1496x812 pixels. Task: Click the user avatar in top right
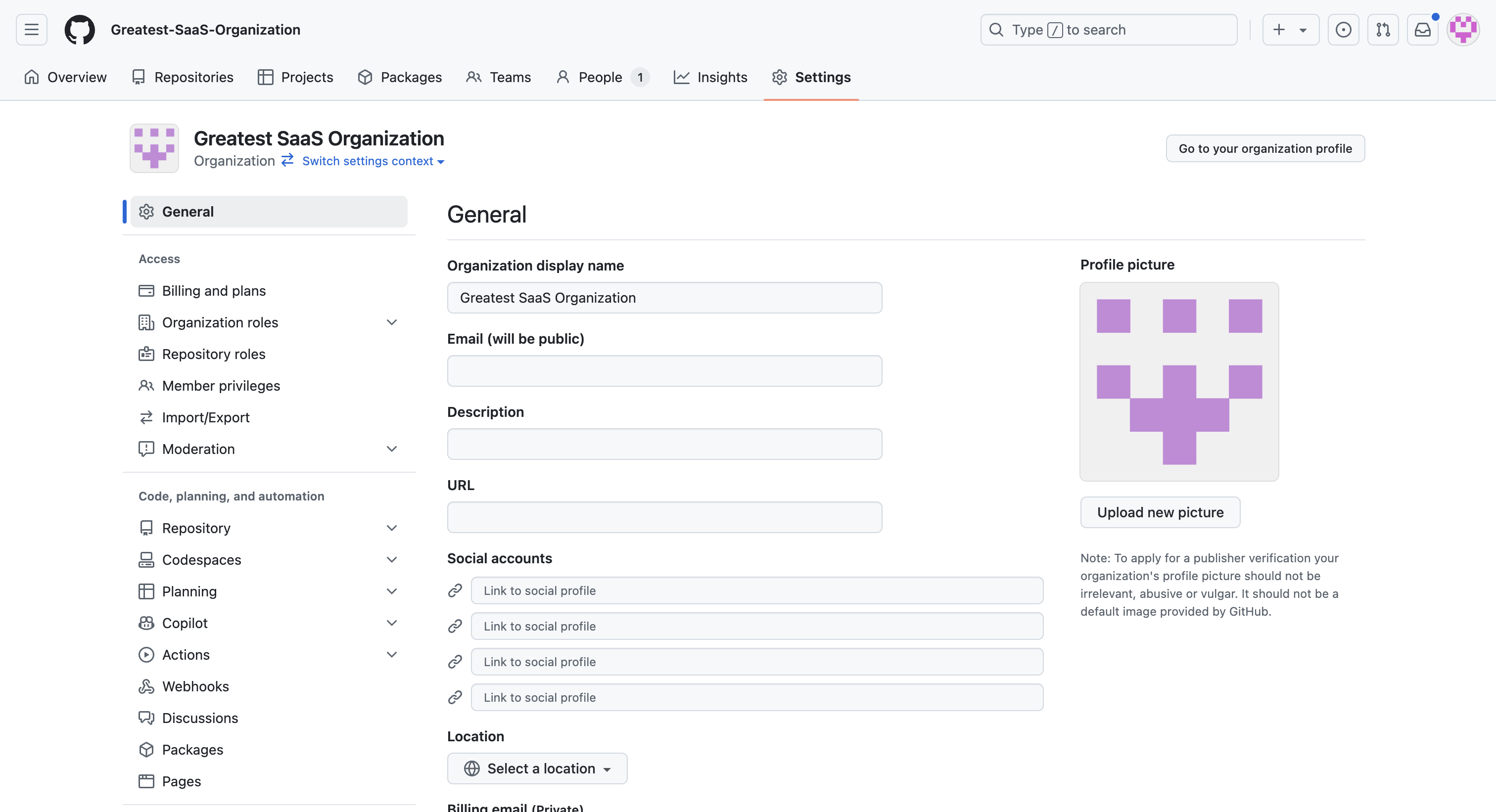pos(1462,30)
